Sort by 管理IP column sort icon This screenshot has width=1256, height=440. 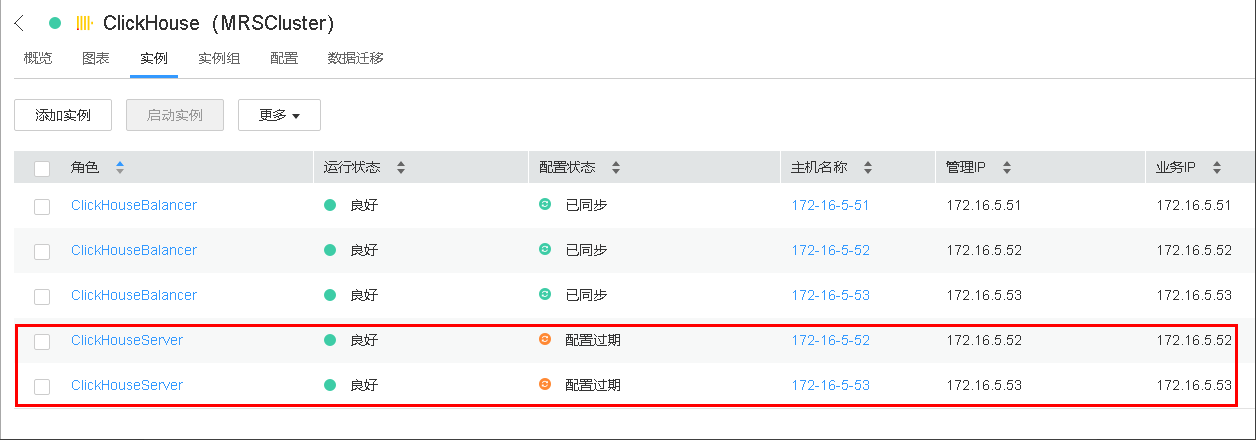pos(1006,167)
